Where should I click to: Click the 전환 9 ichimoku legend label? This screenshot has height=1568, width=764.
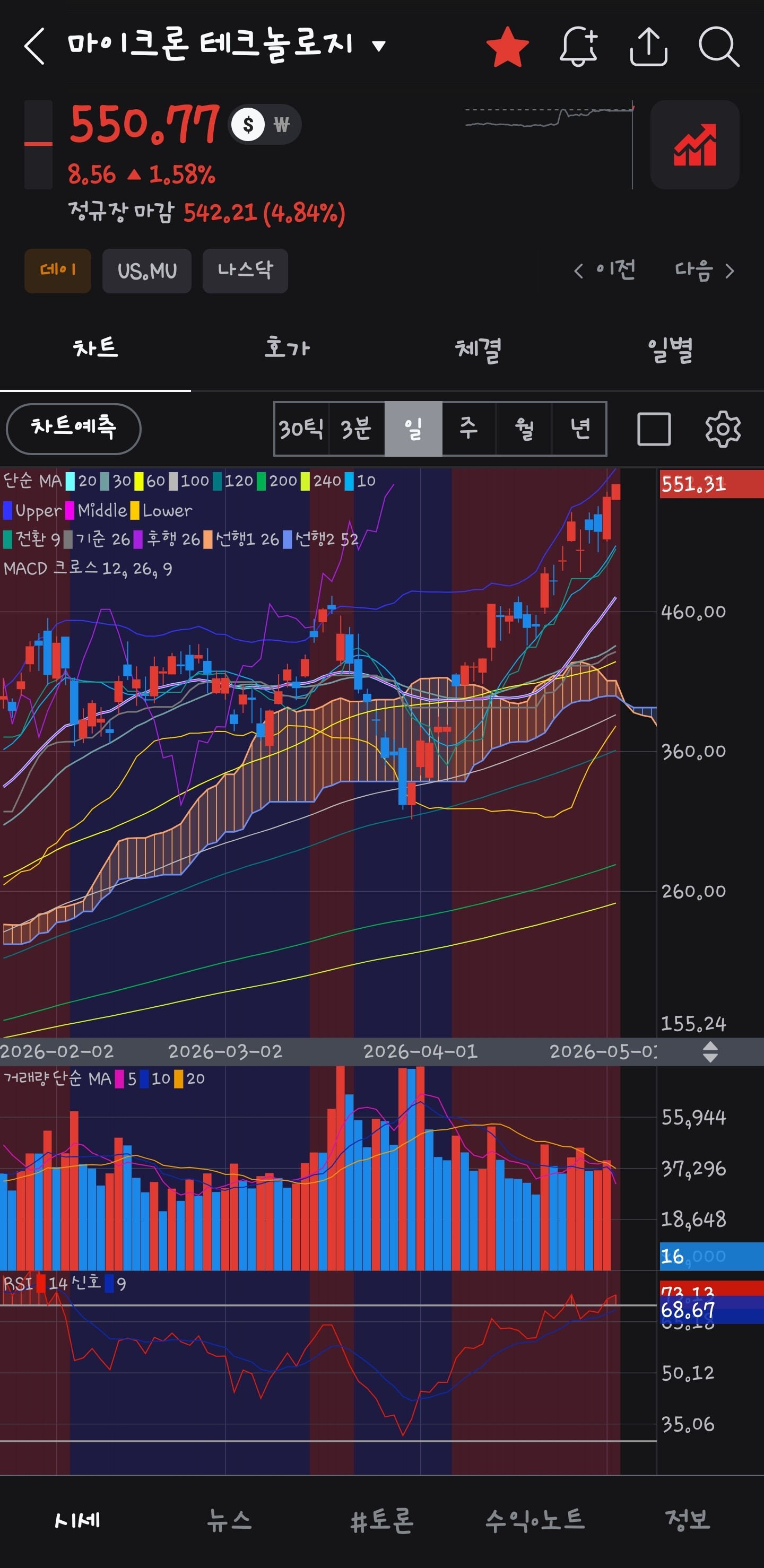coord(32,539)
